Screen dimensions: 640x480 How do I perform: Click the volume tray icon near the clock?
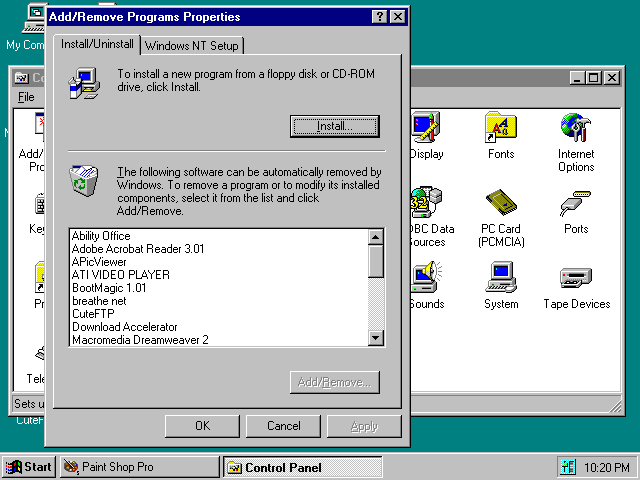[x=568, y=467]
